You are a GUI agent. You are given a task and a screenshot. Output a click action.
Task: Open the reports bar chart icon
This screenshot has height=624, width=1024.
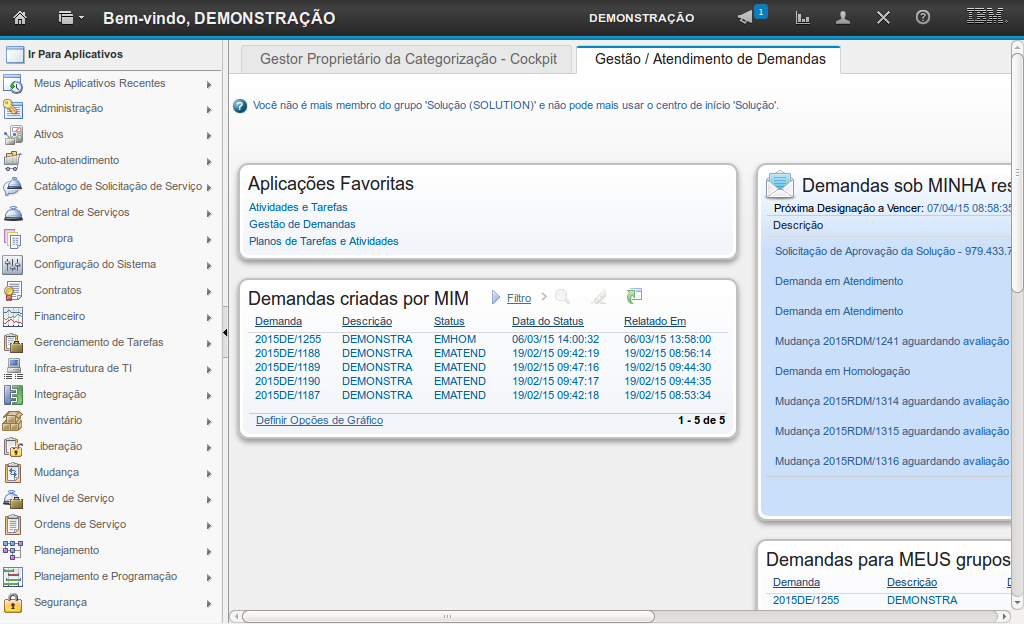point(802,17)
